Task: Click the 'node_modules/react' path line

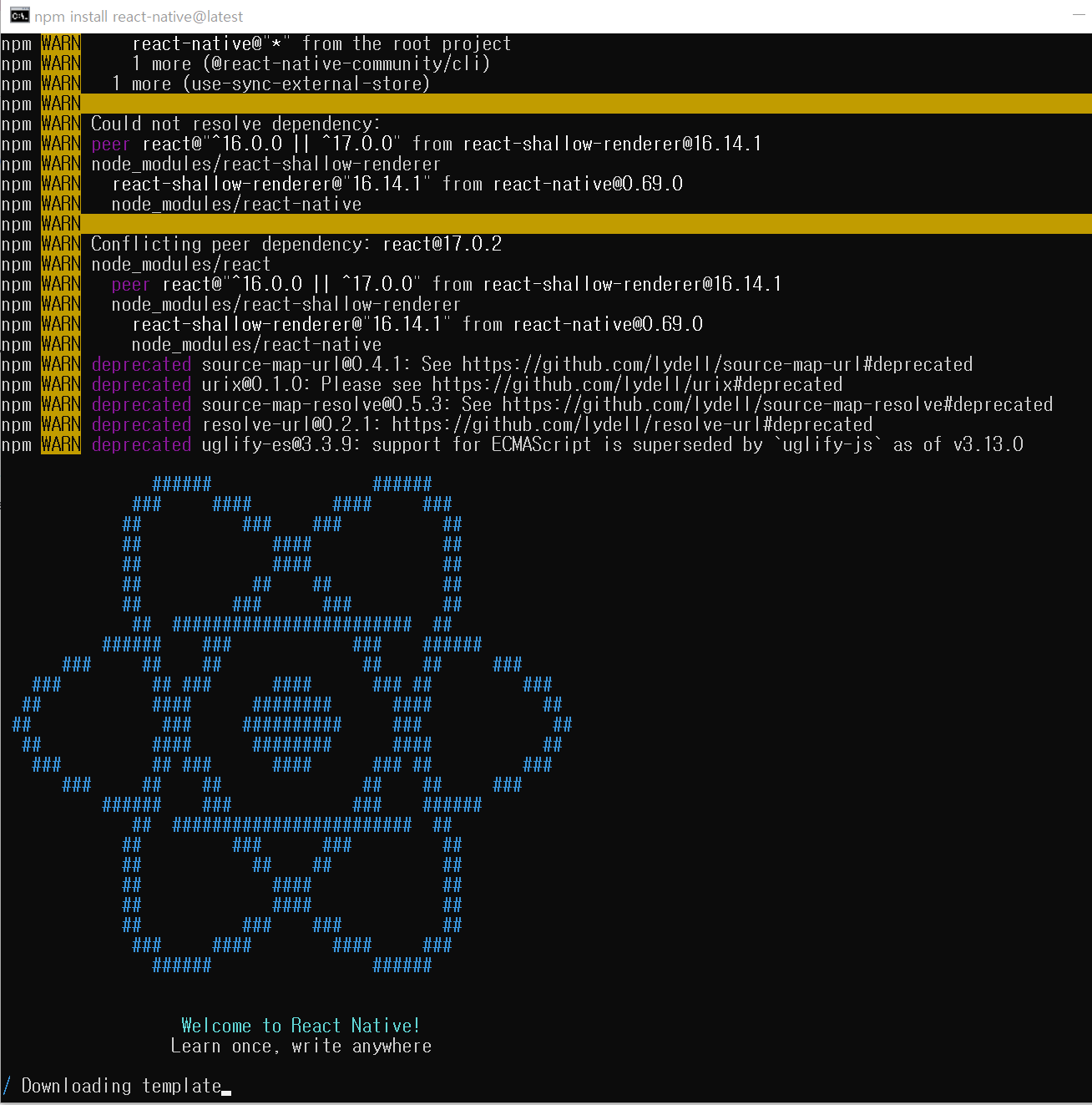Action: click(x=181, y=264)
